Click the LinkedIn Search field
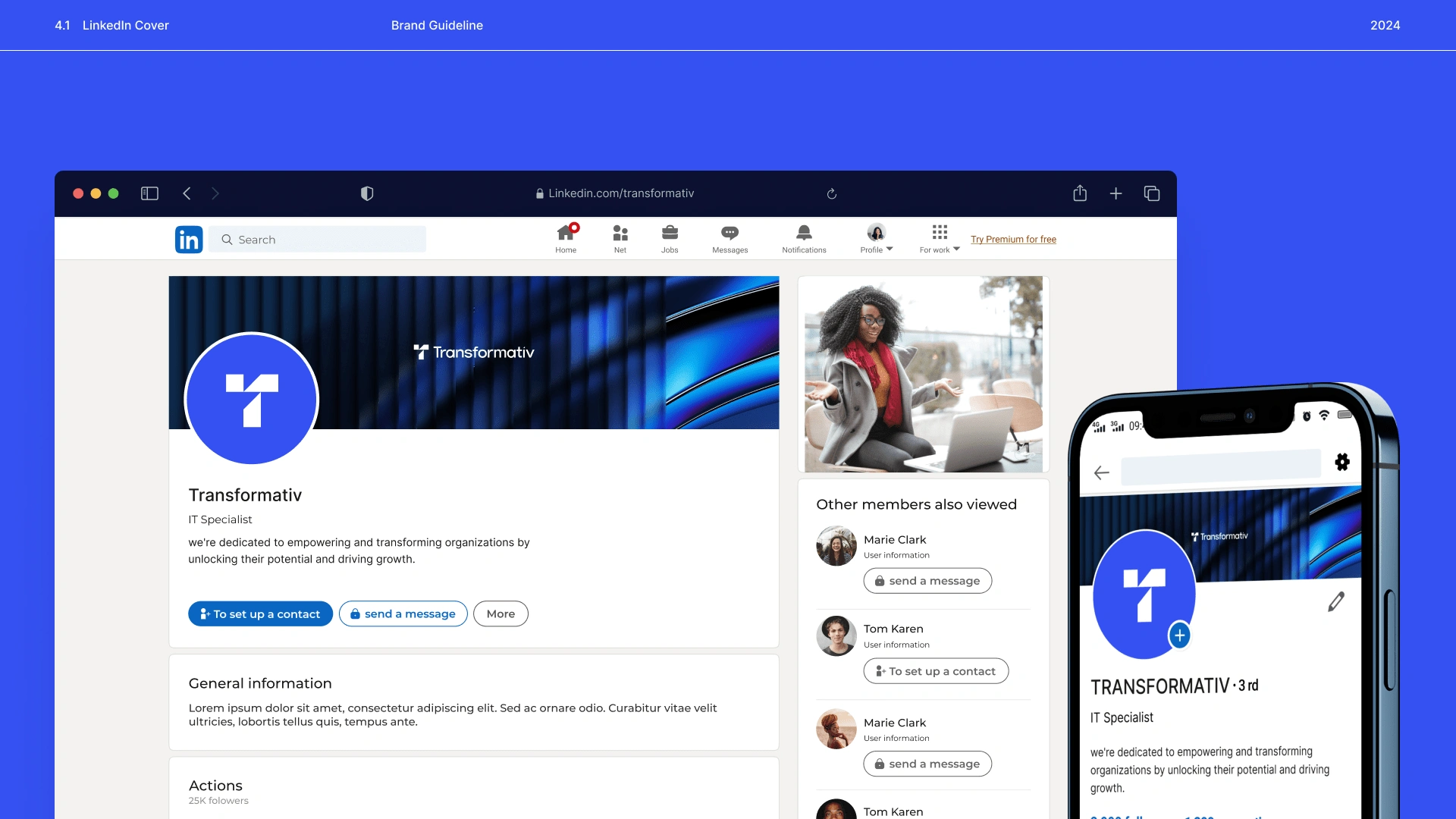 (x=318, y=240)
